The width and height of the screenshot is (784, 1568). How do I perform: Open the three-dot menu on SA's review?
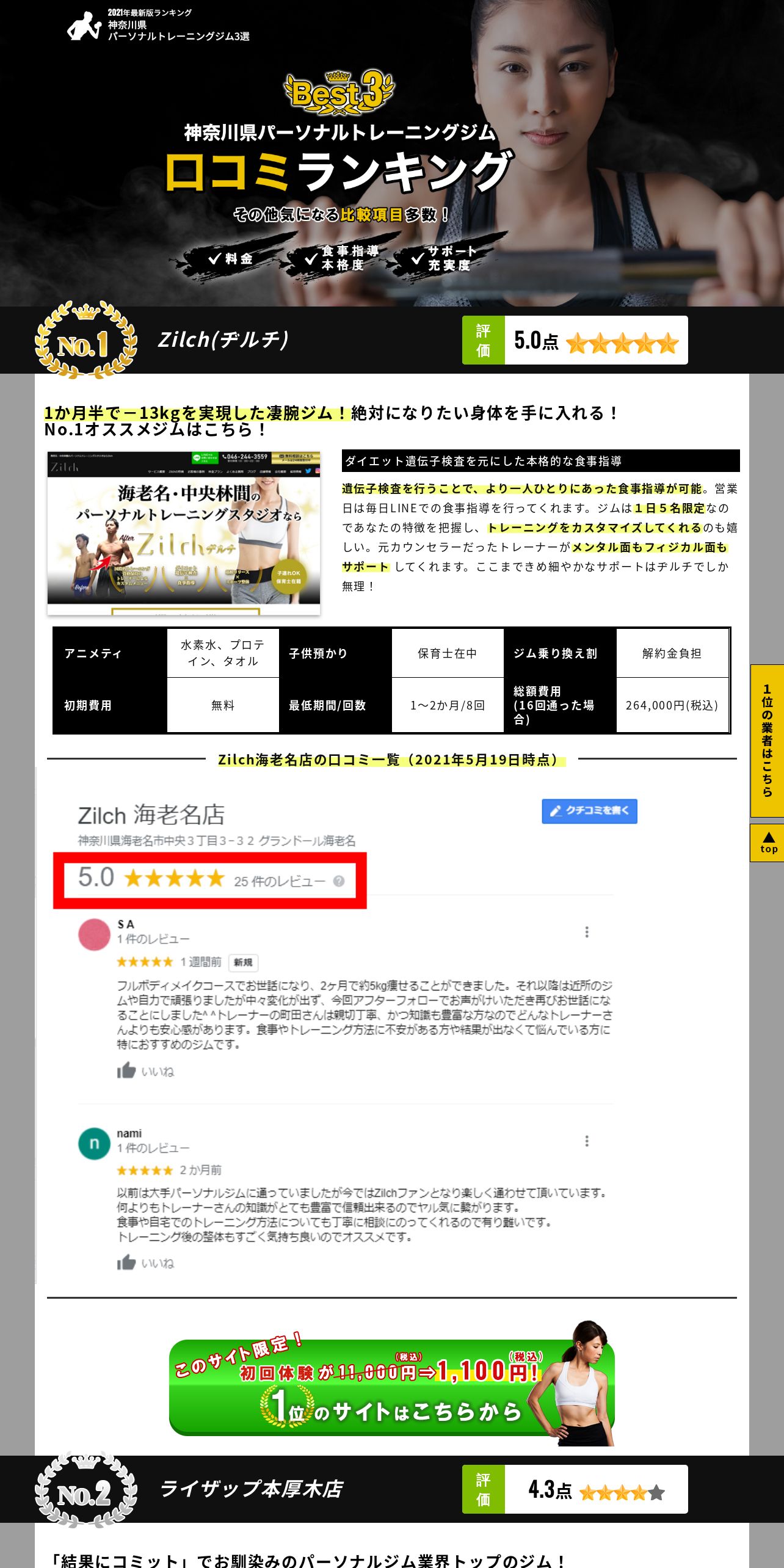[587, 932]
